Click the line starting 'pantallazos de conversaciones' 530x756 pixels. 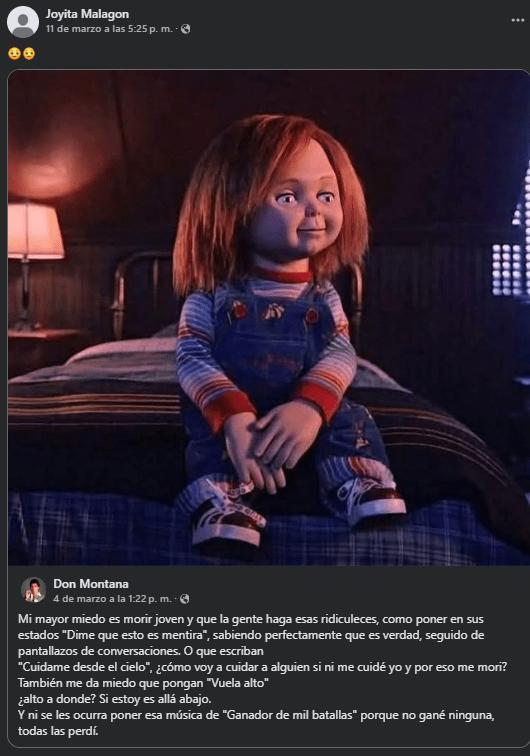[x=141, y=651]
